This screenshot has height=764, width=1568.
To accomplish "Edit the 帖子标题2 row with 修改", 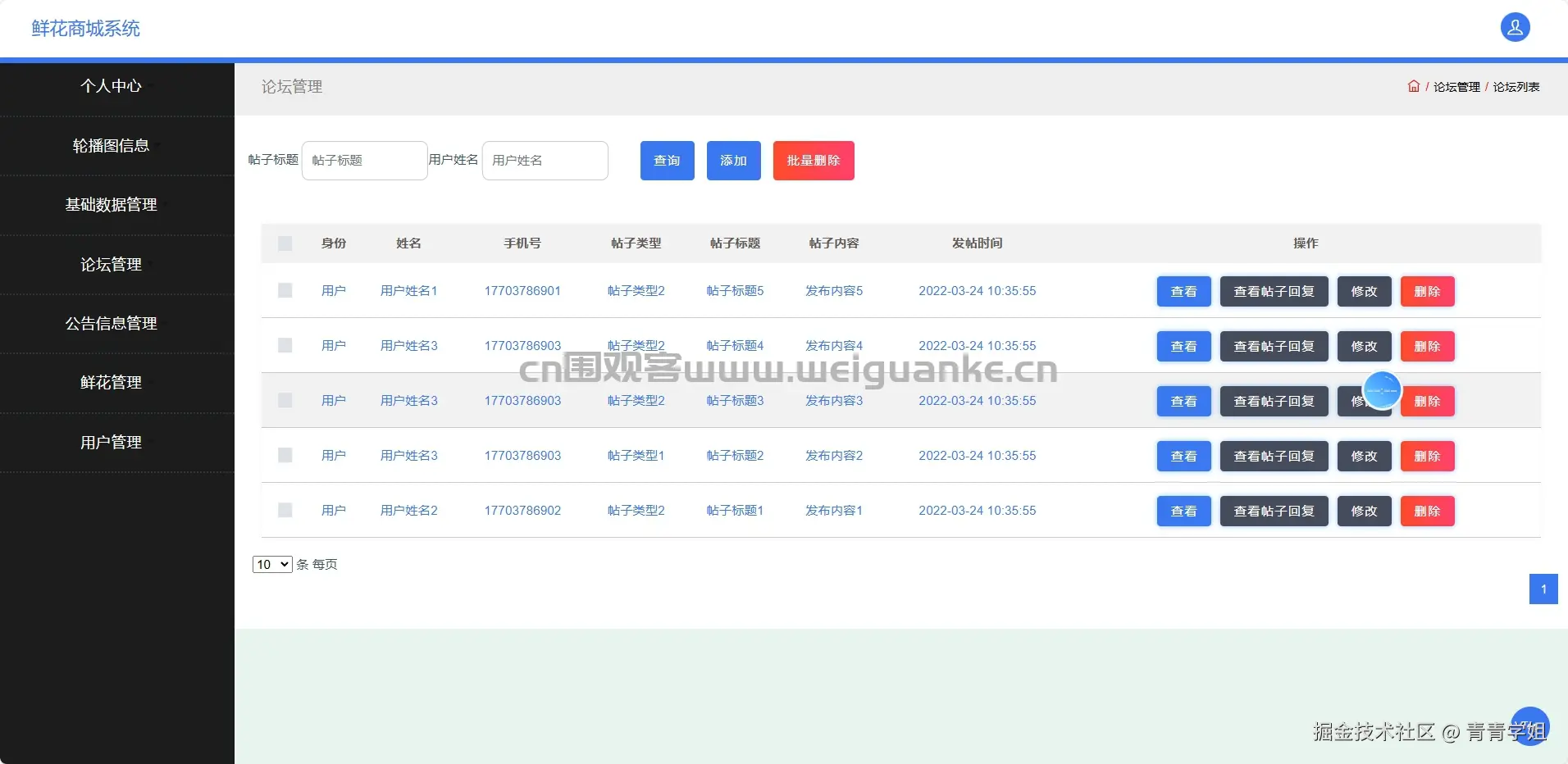I will (1365, 456).
